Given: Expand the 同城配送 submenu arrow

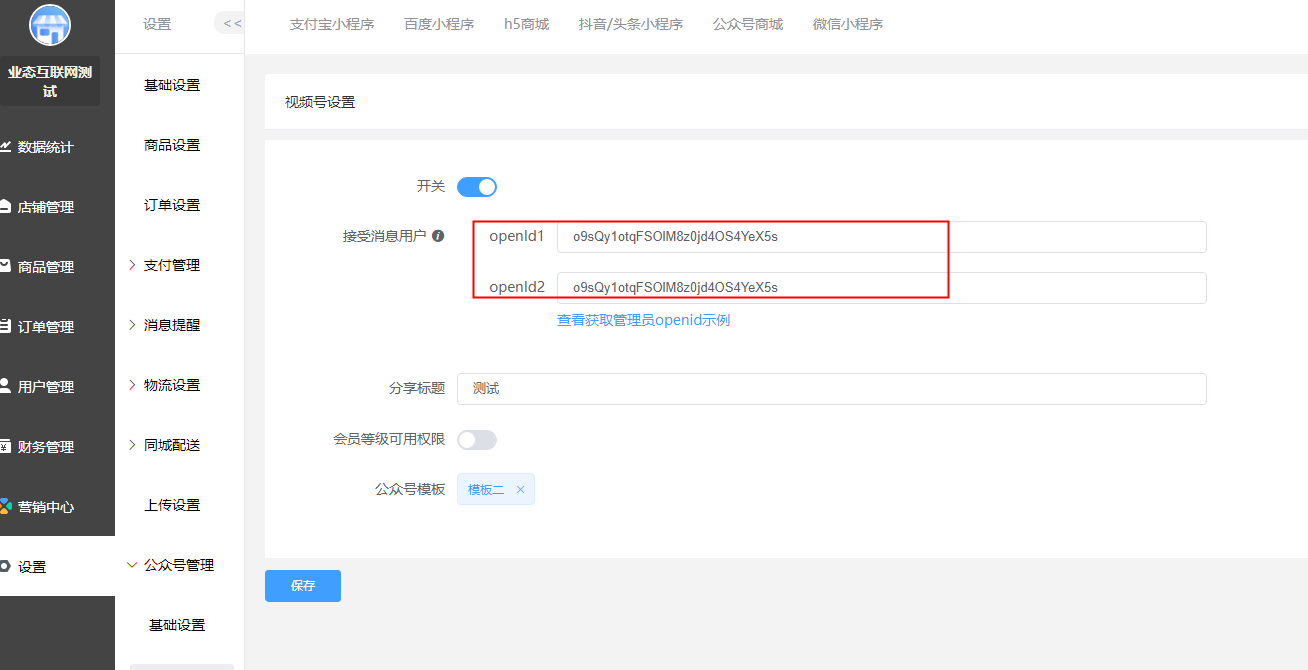Looking at the screenshot, I should pos(132,445).
